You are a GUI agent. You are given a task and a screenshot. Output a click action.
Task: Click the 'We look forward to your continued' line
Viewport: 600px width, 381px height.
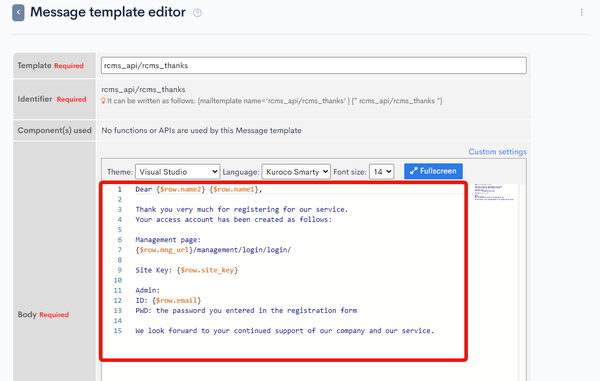pyautogui.click(x=285, y=331)
